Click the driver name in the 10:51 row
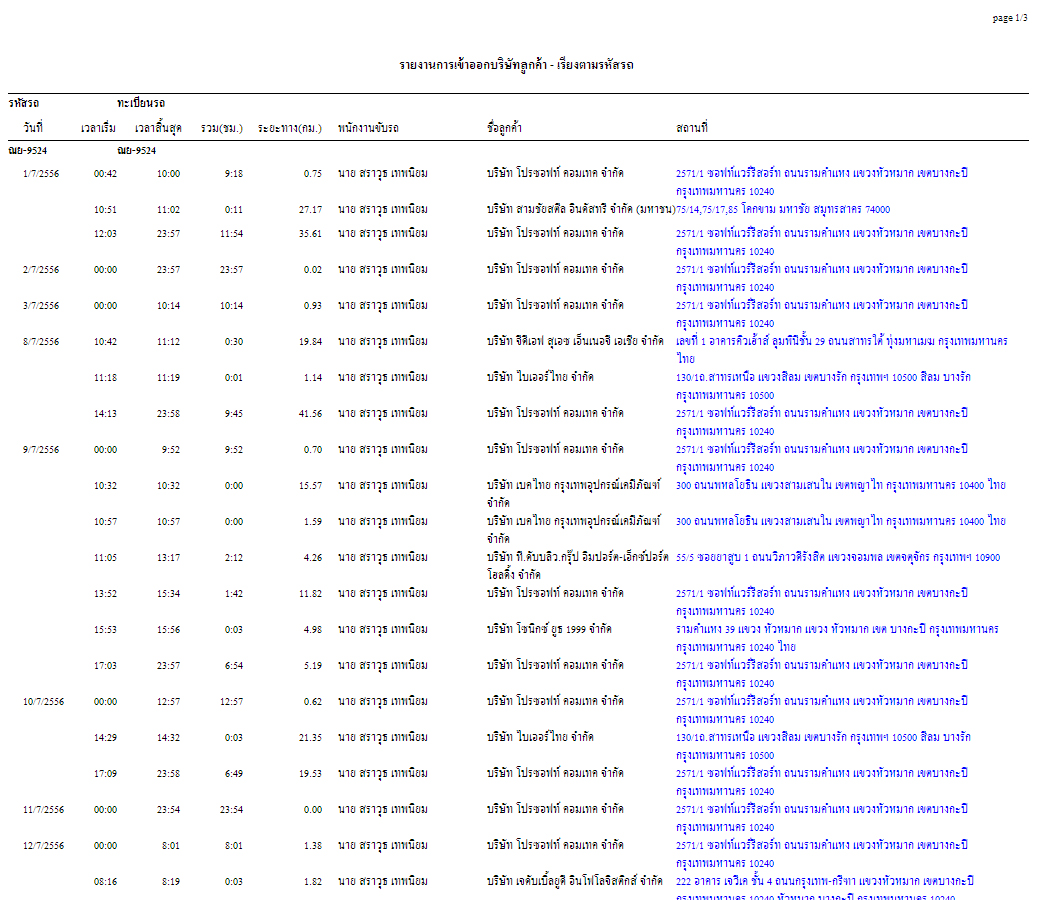The width and height of the screenshot is (1041, 900). (x=382, y=210)
